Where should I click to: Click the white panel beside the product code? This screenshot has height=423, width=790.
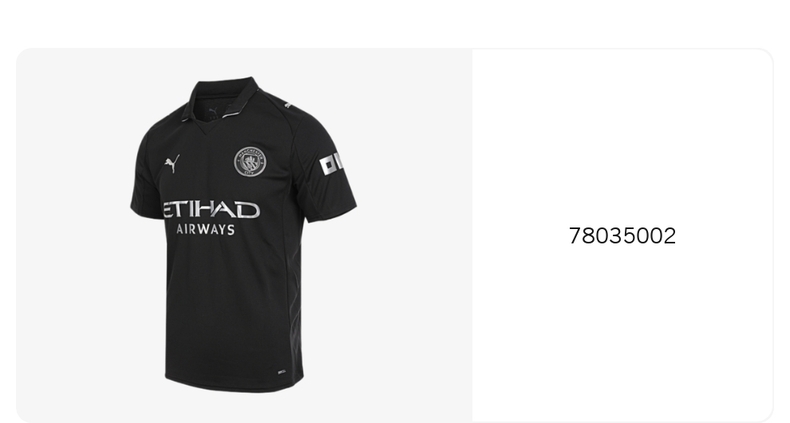click(x=622, y=236)
